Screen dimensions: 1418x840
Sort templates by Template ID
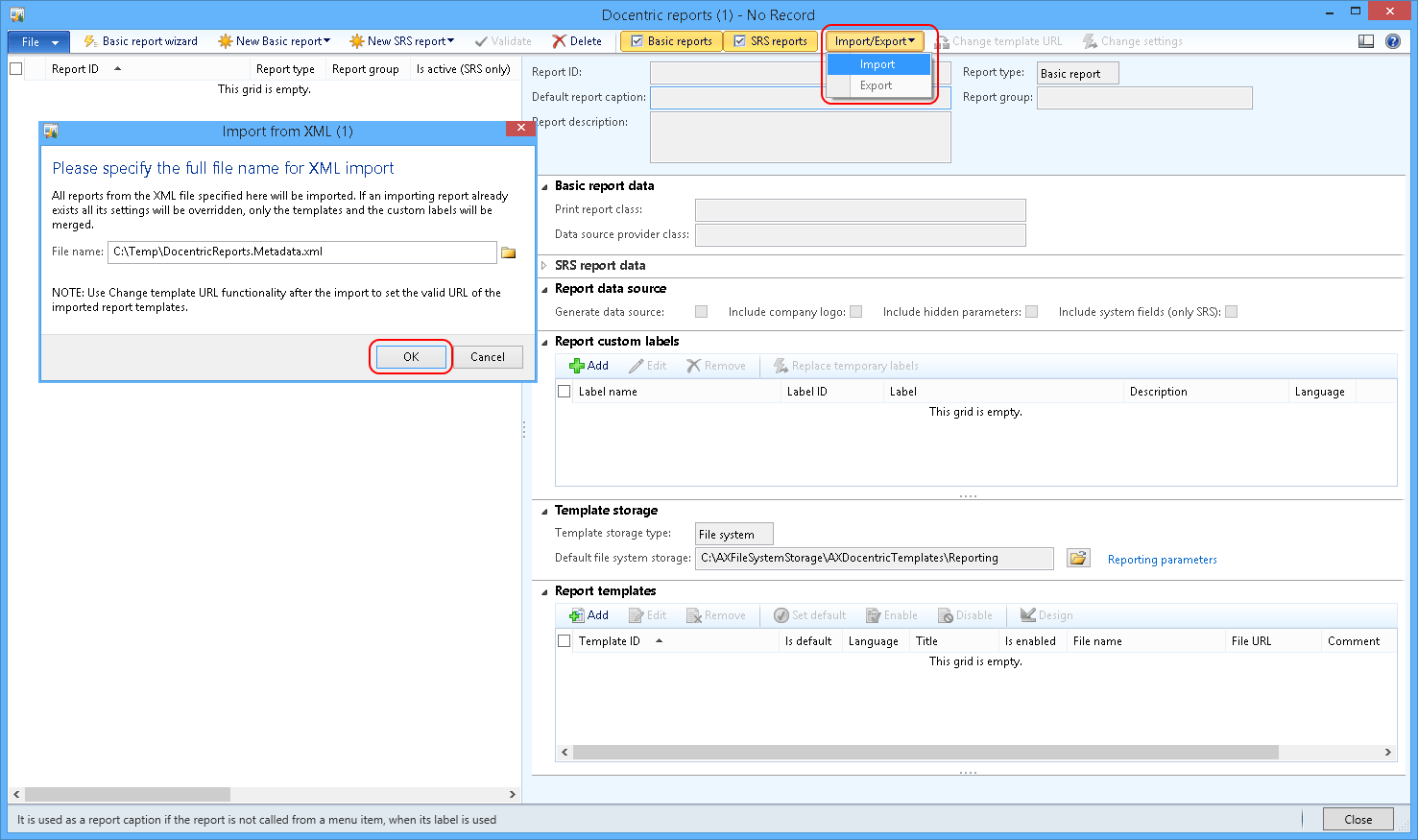coord(610,641)
